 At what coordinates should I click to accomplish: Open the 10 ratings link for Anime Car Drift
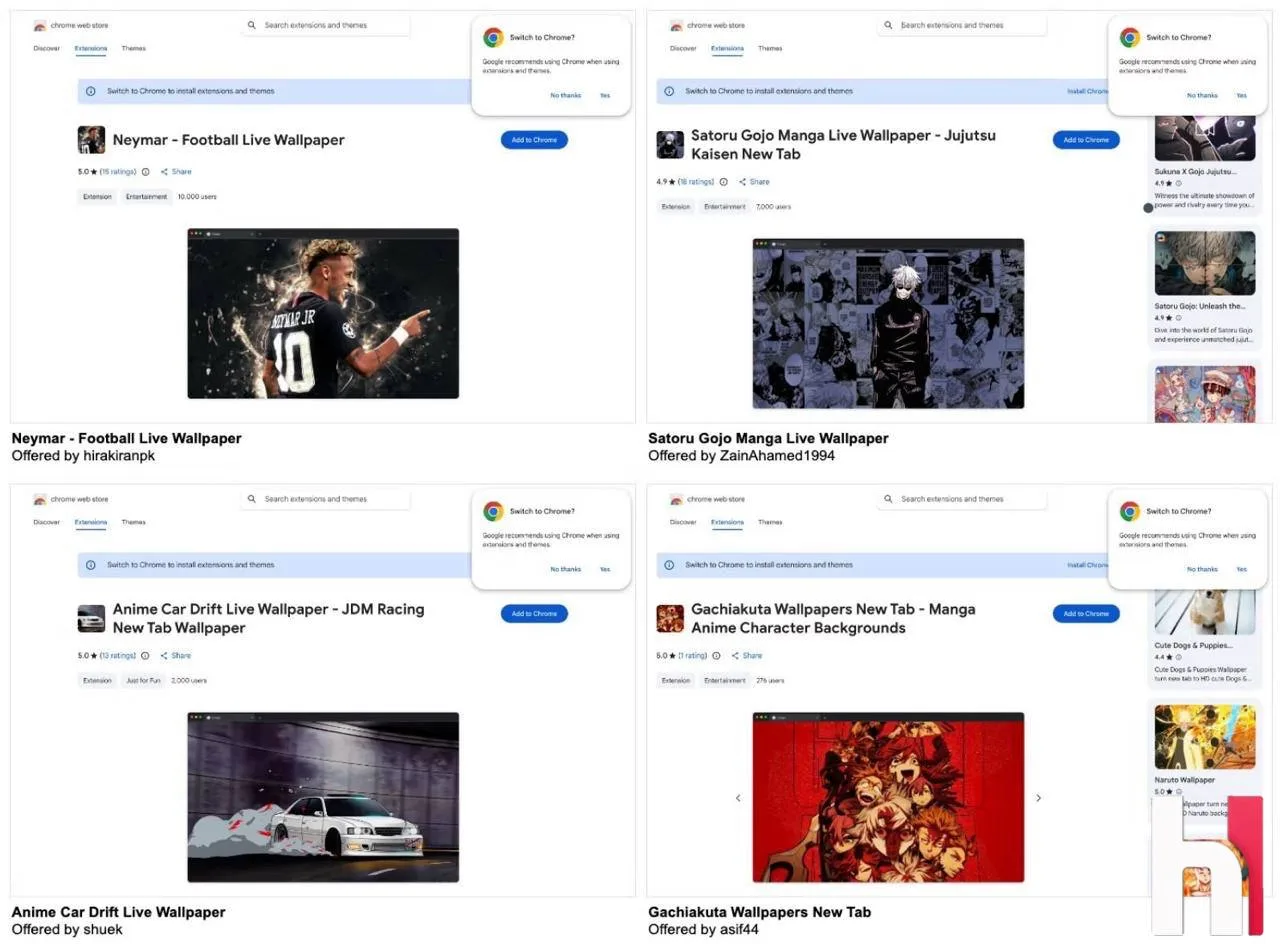tap(118, 656)
